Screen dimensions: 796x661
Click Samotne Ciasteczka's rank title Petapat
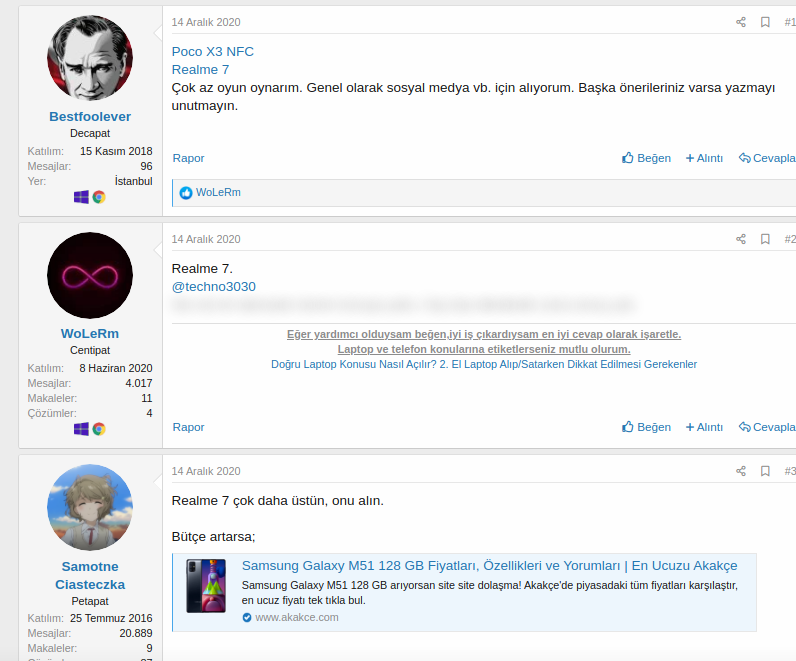(90, 601)
